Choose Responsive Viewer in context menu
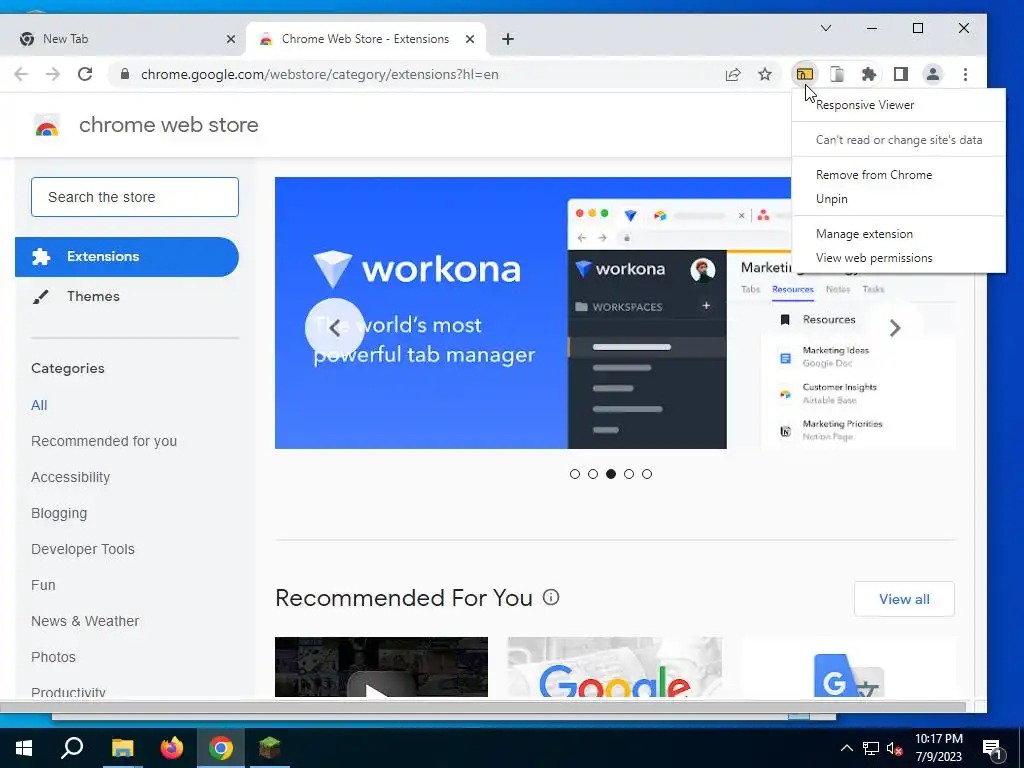The height and width of the screenshot is (768, 1024). 898,104
